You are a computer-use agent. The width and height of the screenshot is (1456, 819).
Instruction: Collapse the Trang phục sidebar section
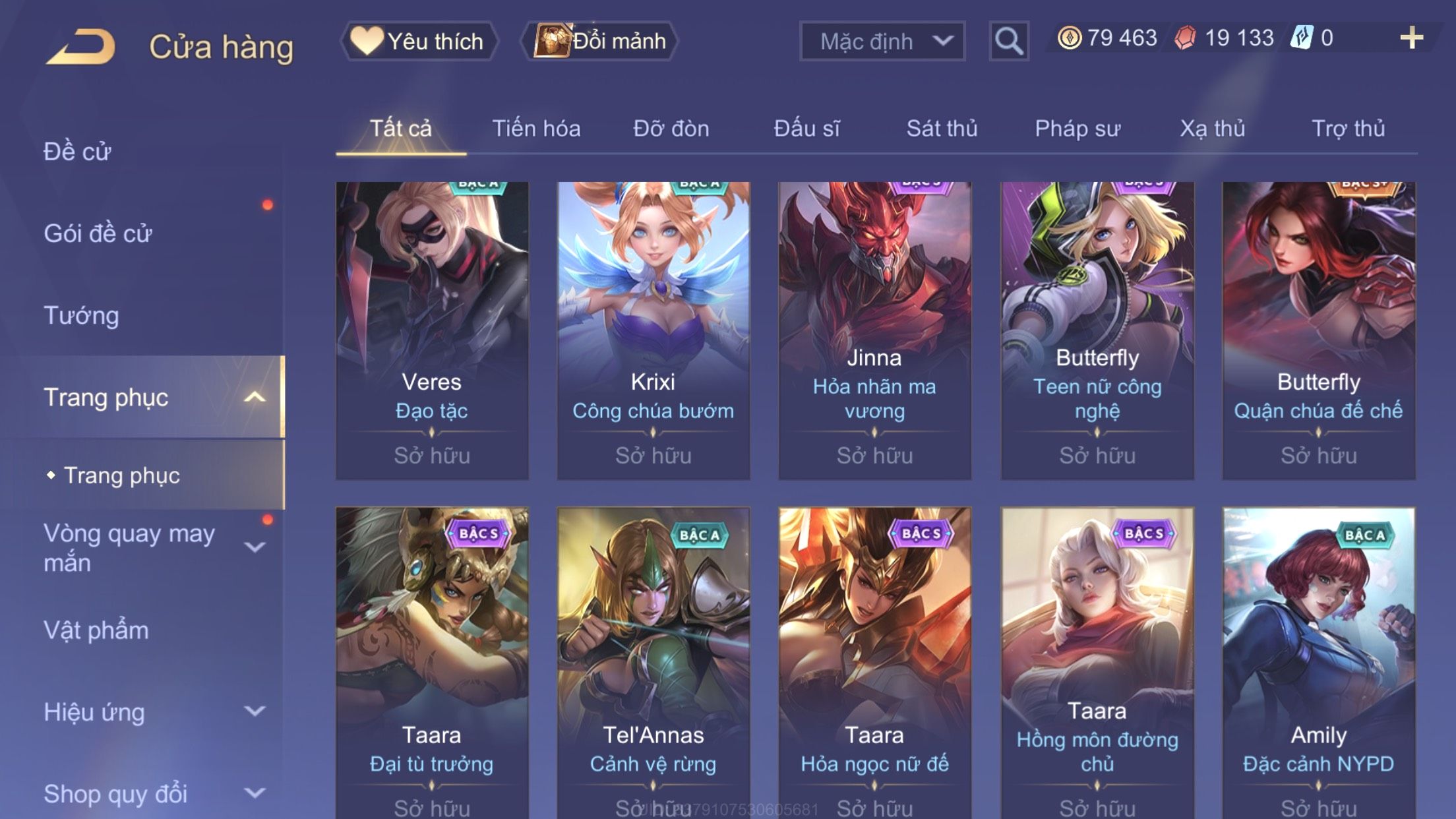click(255, 397)
